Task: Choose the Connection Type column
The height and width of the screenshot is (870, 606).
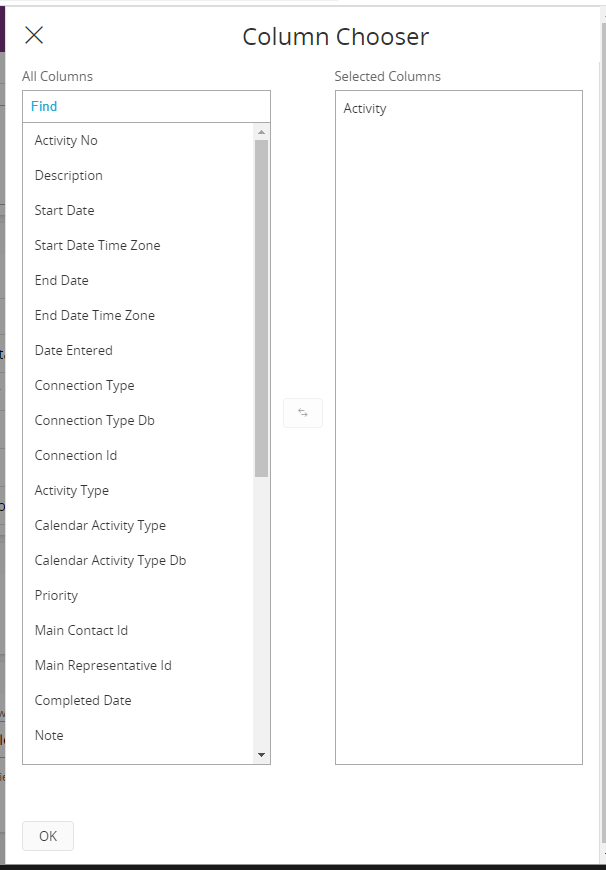Action: pyautogui.click(x=85, y=386)
